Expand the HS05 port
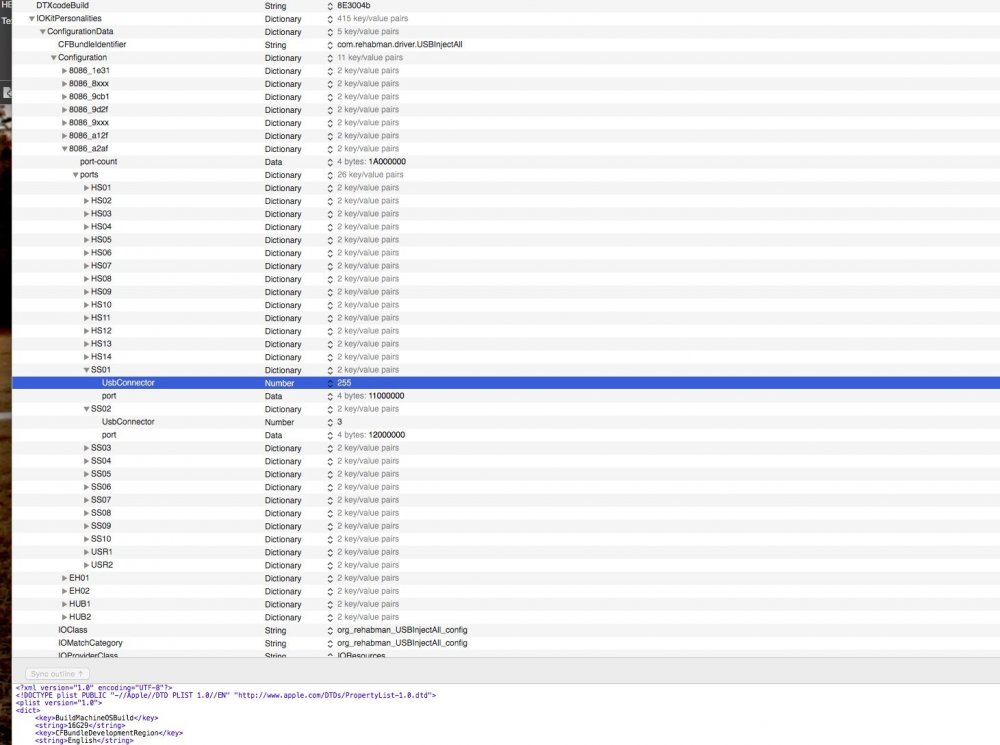Screen dimensions: 1000x745 coord(86,240)
